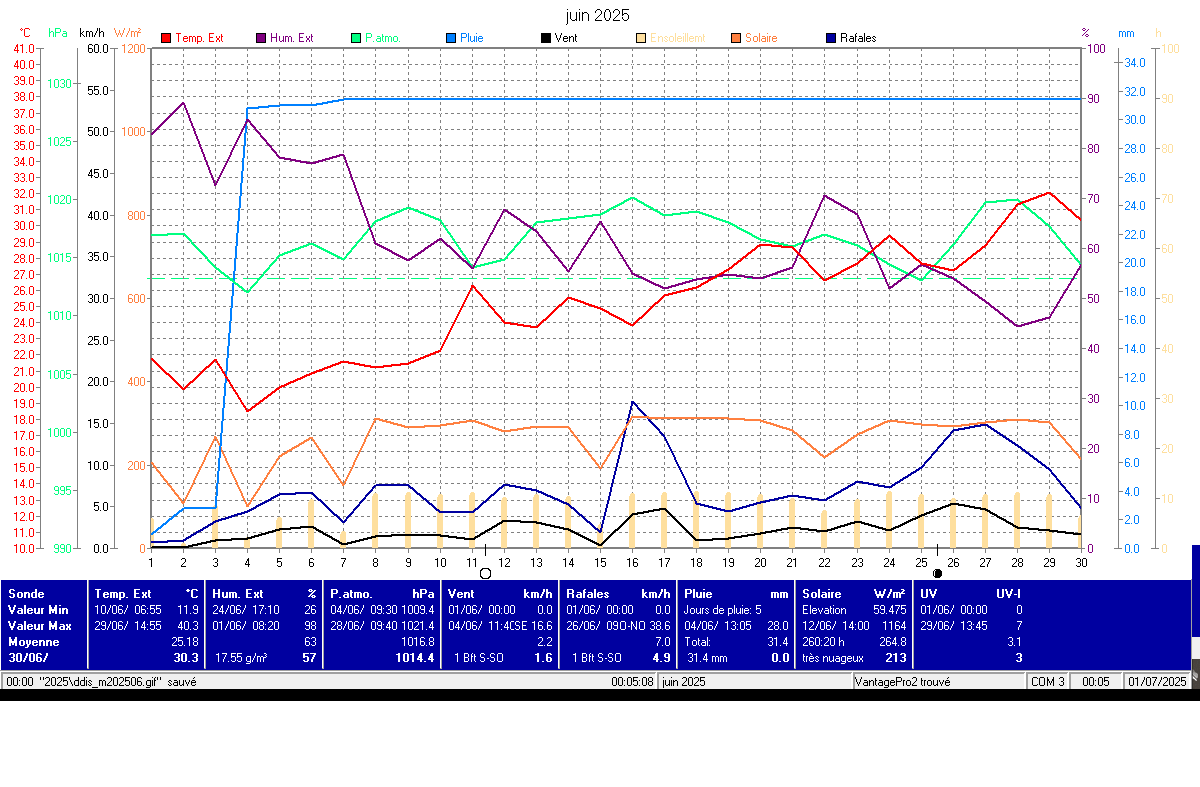Select the green P.atmo. legend marker
Viewport: 1200px width, 787px height.
coord(356,38)
